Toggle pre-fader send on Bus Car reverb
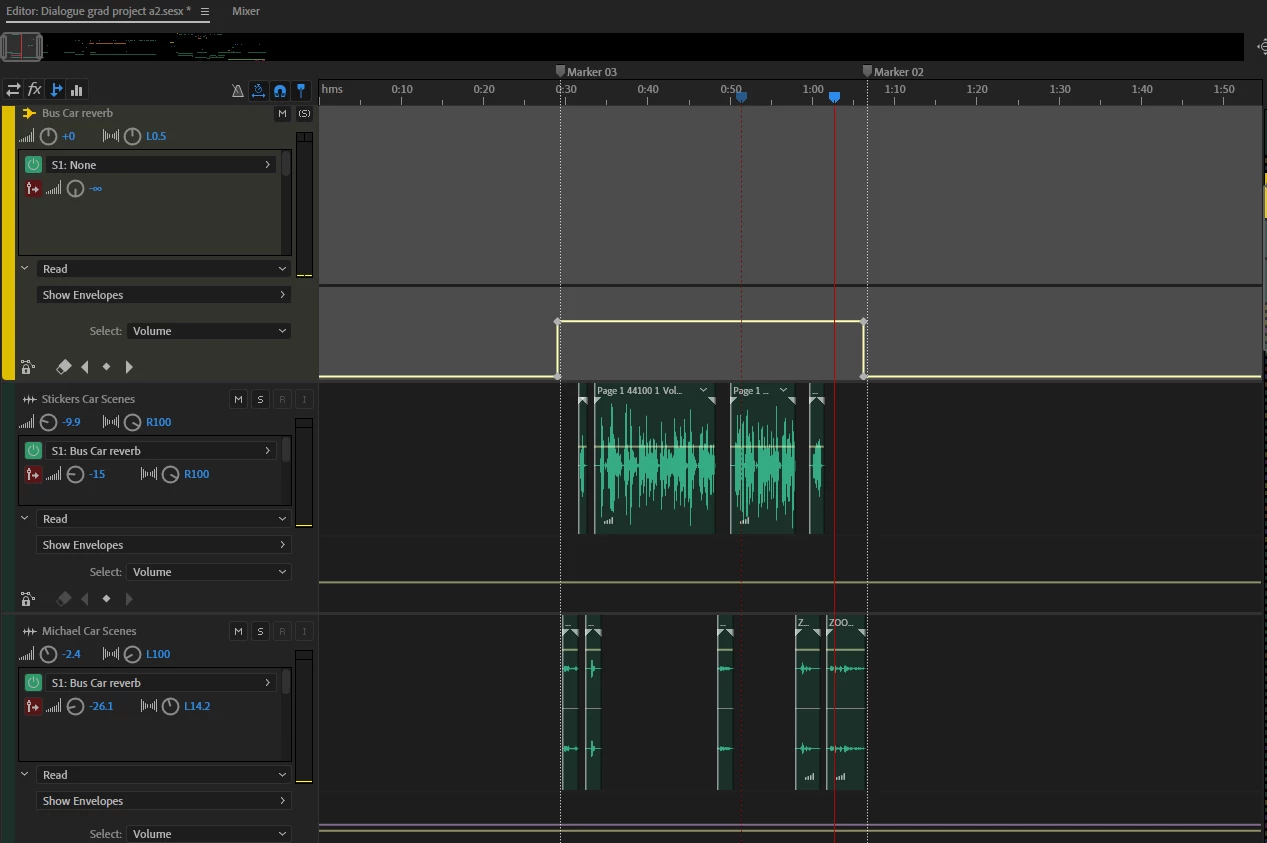The image size is (1267, 843). coord(33,188)
